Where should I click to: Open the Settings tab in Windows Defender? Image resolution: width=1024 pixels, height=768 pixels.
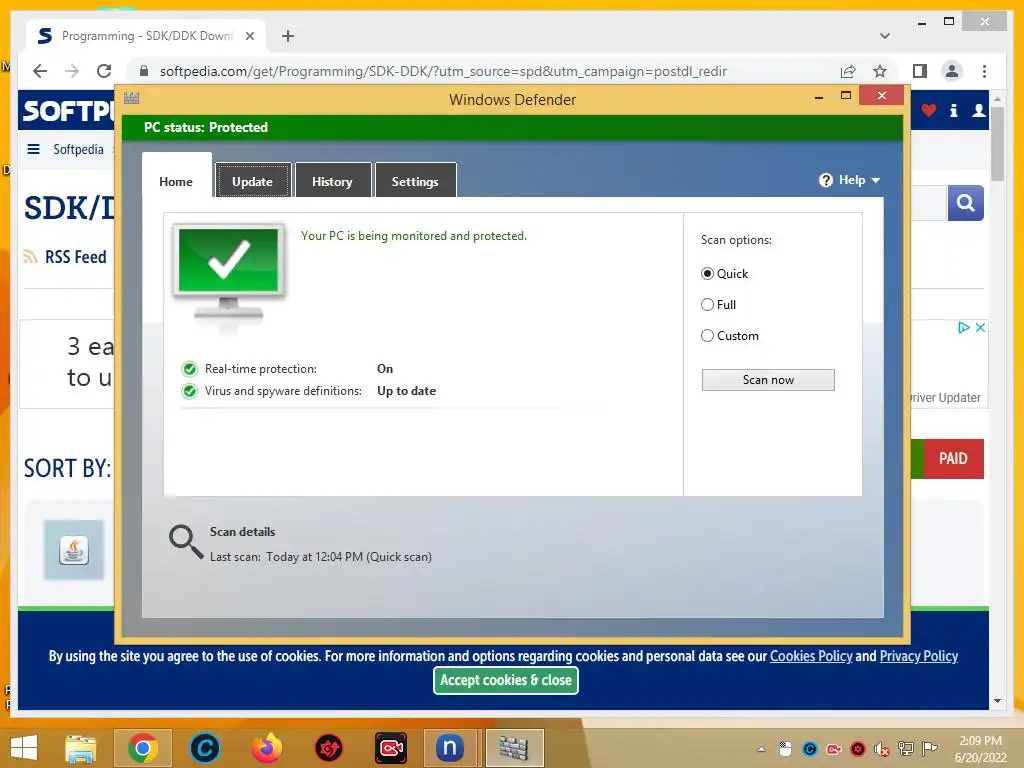(x=415, y=182)
